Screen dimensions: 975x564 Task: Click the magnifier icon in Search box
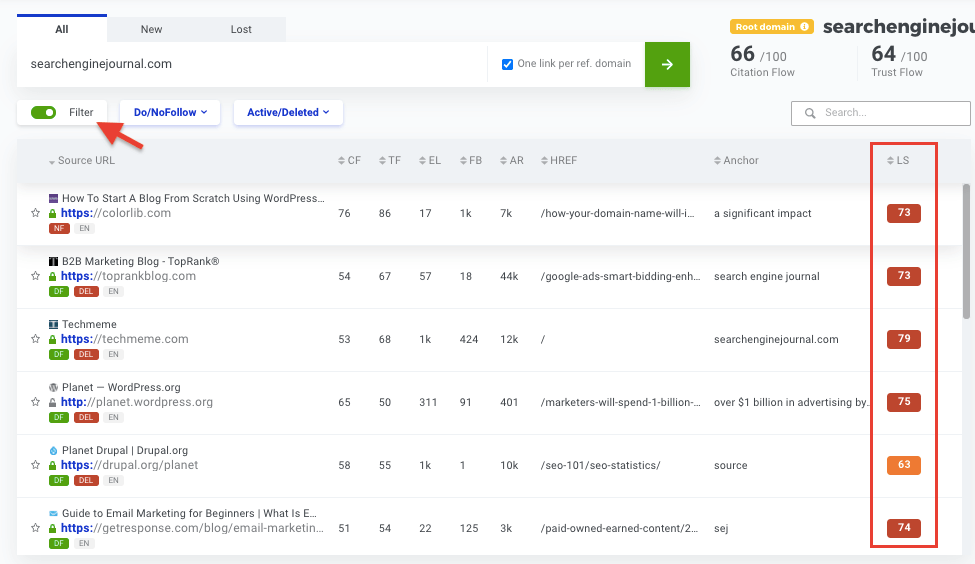click(810, 113)
